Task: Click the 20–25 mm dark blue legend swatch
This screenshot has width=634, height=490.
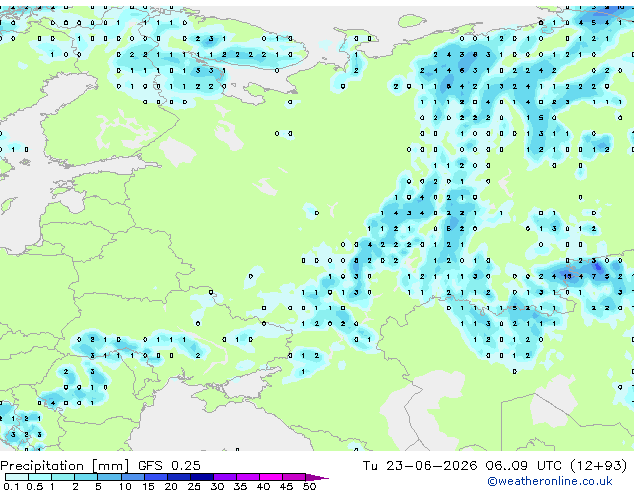Action: pyautogui.click(x=179, y=477)
